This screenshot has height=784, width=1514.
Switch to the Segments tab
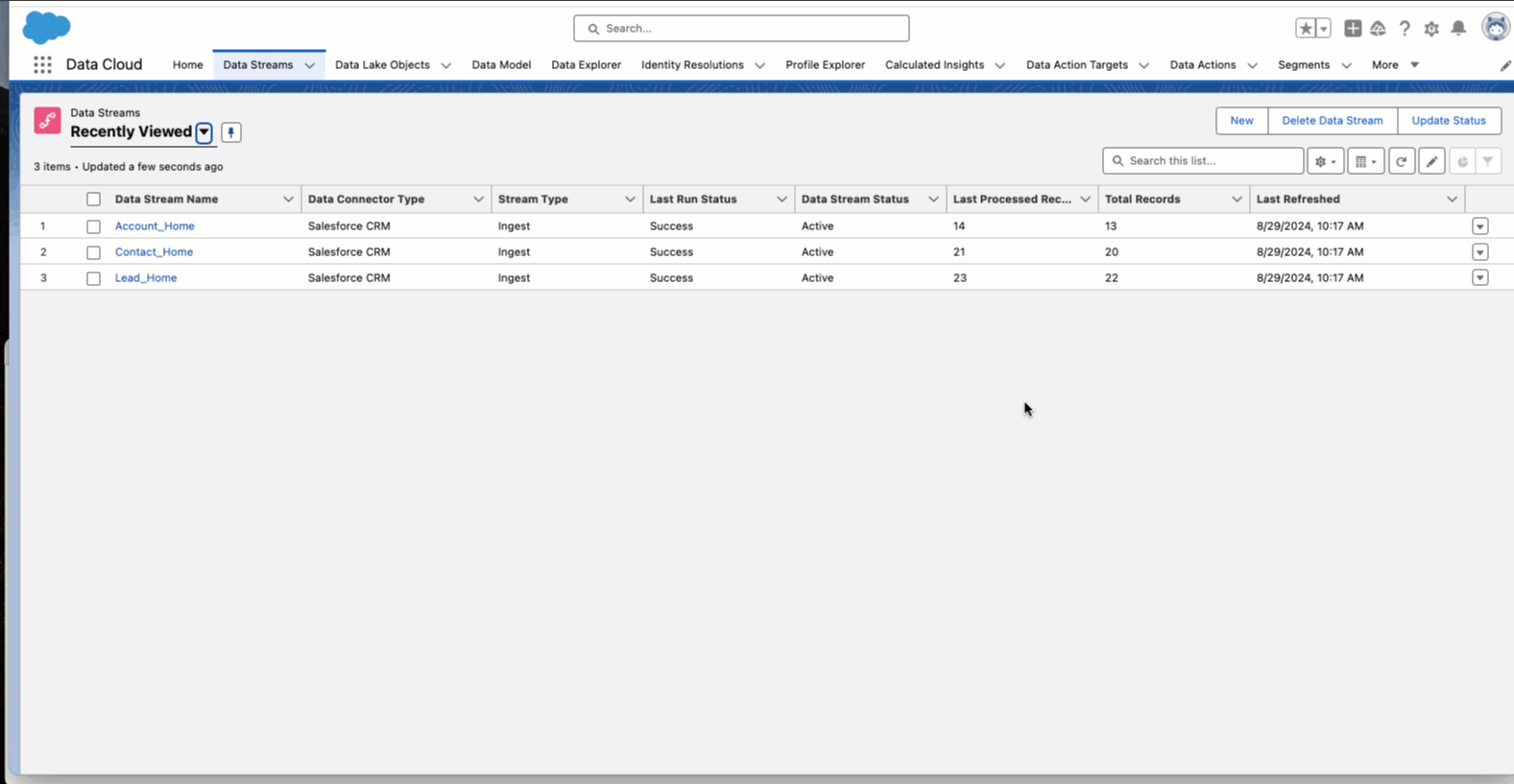tap(1303, 64)
